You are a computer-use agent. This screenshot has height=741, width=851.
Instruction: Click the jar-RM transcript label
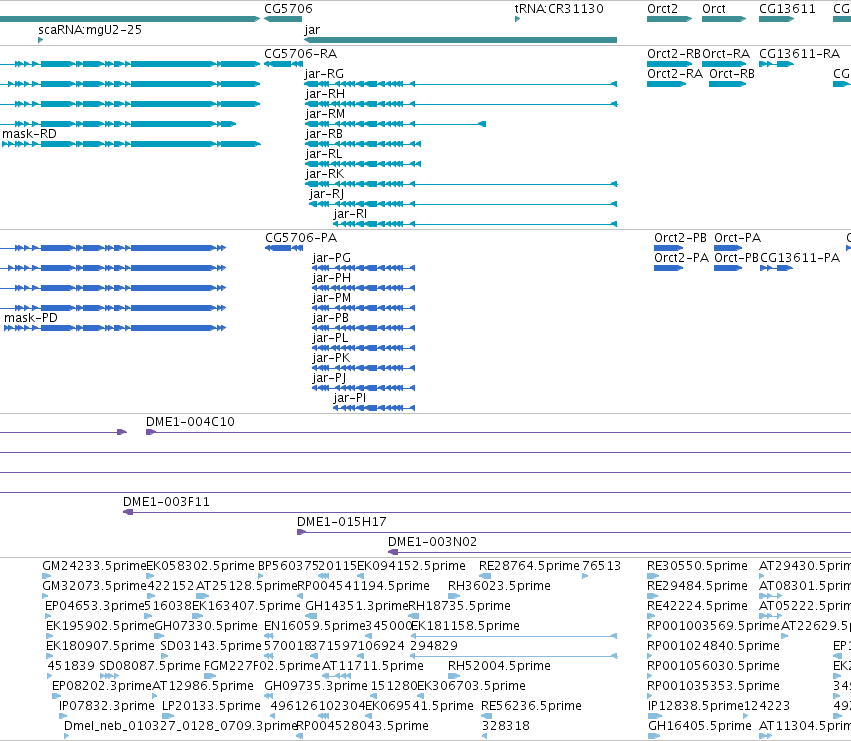click(x=325, y=114)
